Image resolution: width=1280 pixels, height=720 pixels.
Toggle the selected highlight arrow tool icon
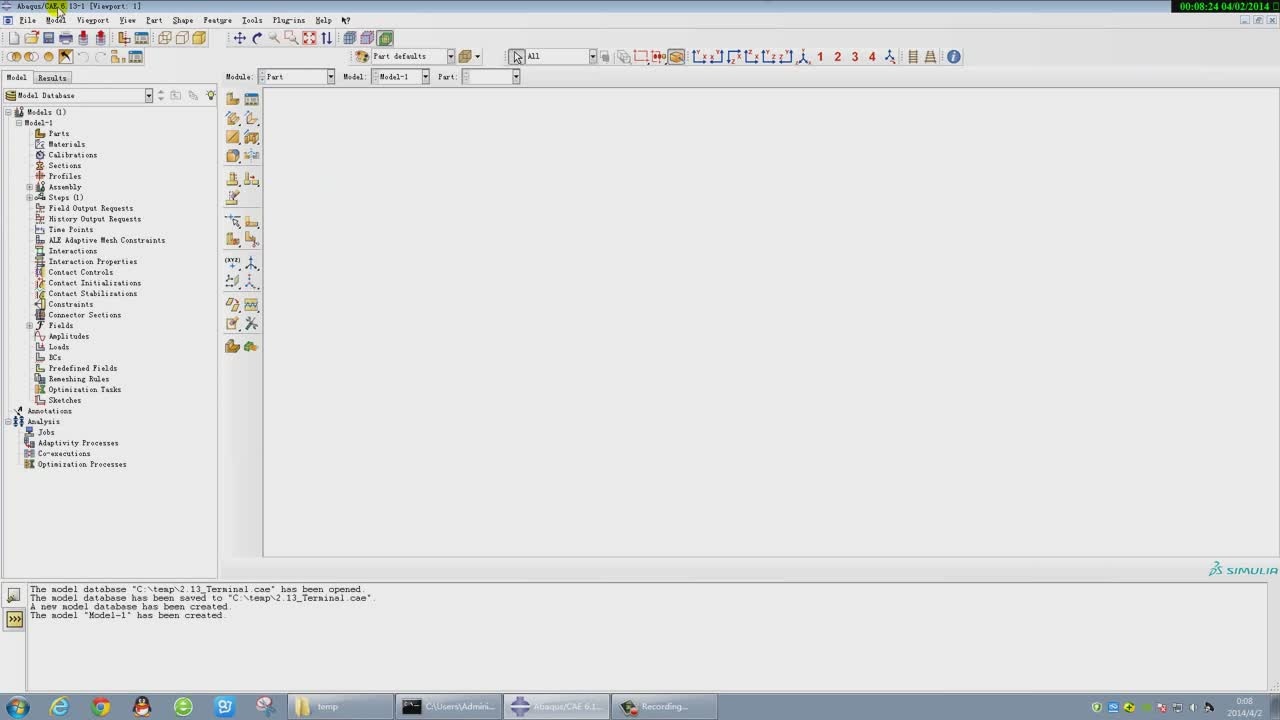coord(66,57)
